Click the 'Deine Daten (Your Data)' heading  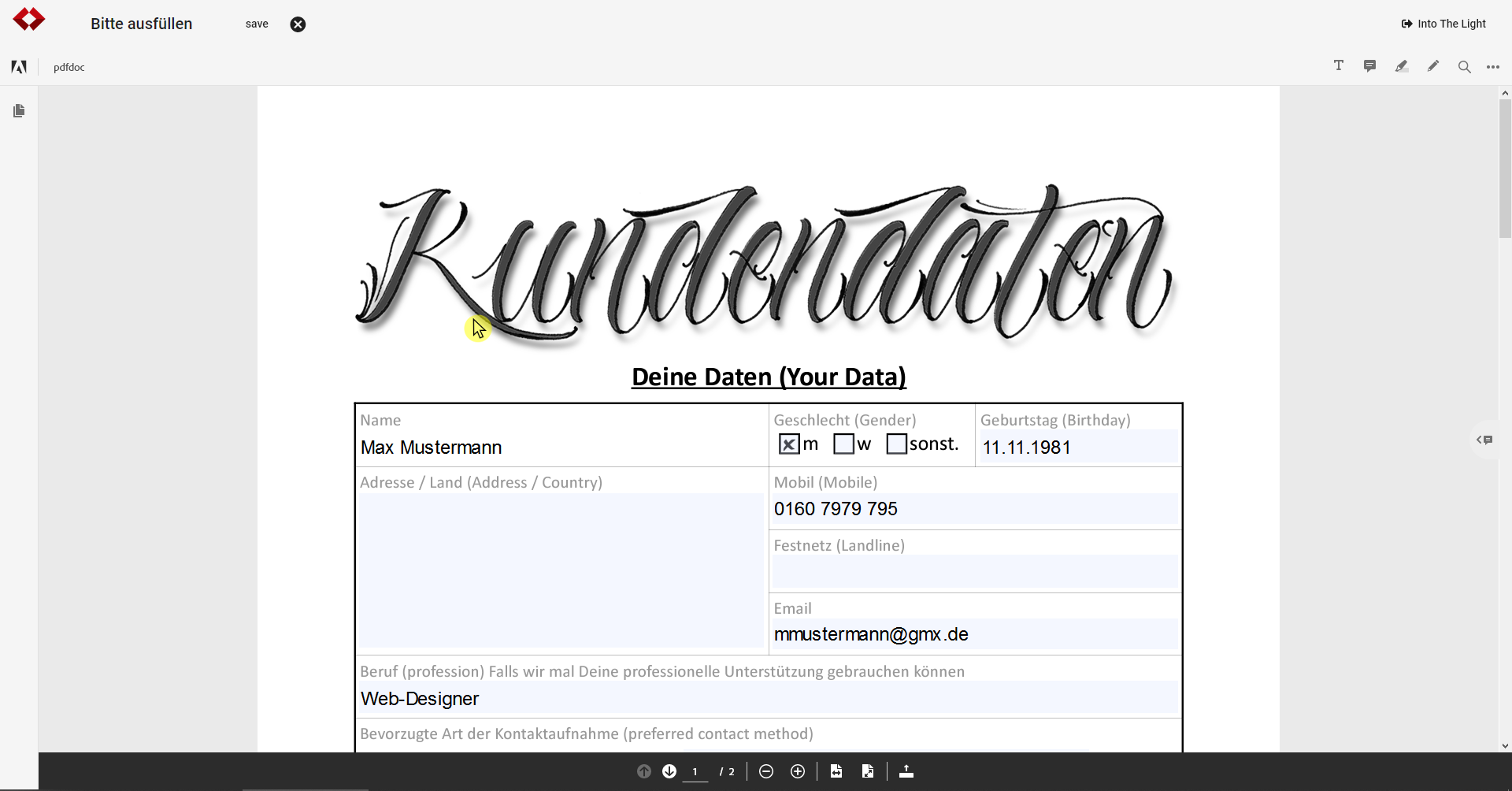click(769, 377)
